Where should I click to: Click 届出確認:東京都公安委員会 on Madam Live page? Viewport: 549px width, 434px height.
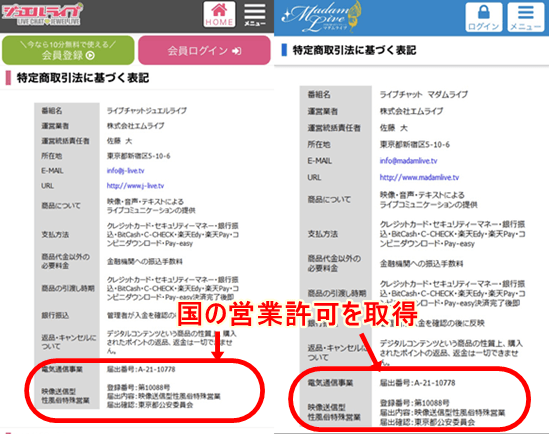coord(428,422)
